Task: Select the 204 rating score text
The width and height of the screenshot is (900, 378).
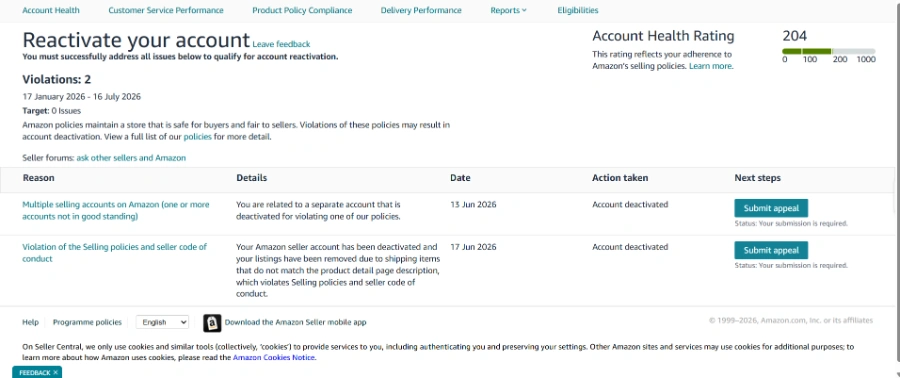Action: pyautogui.click(x=794, y=36)
